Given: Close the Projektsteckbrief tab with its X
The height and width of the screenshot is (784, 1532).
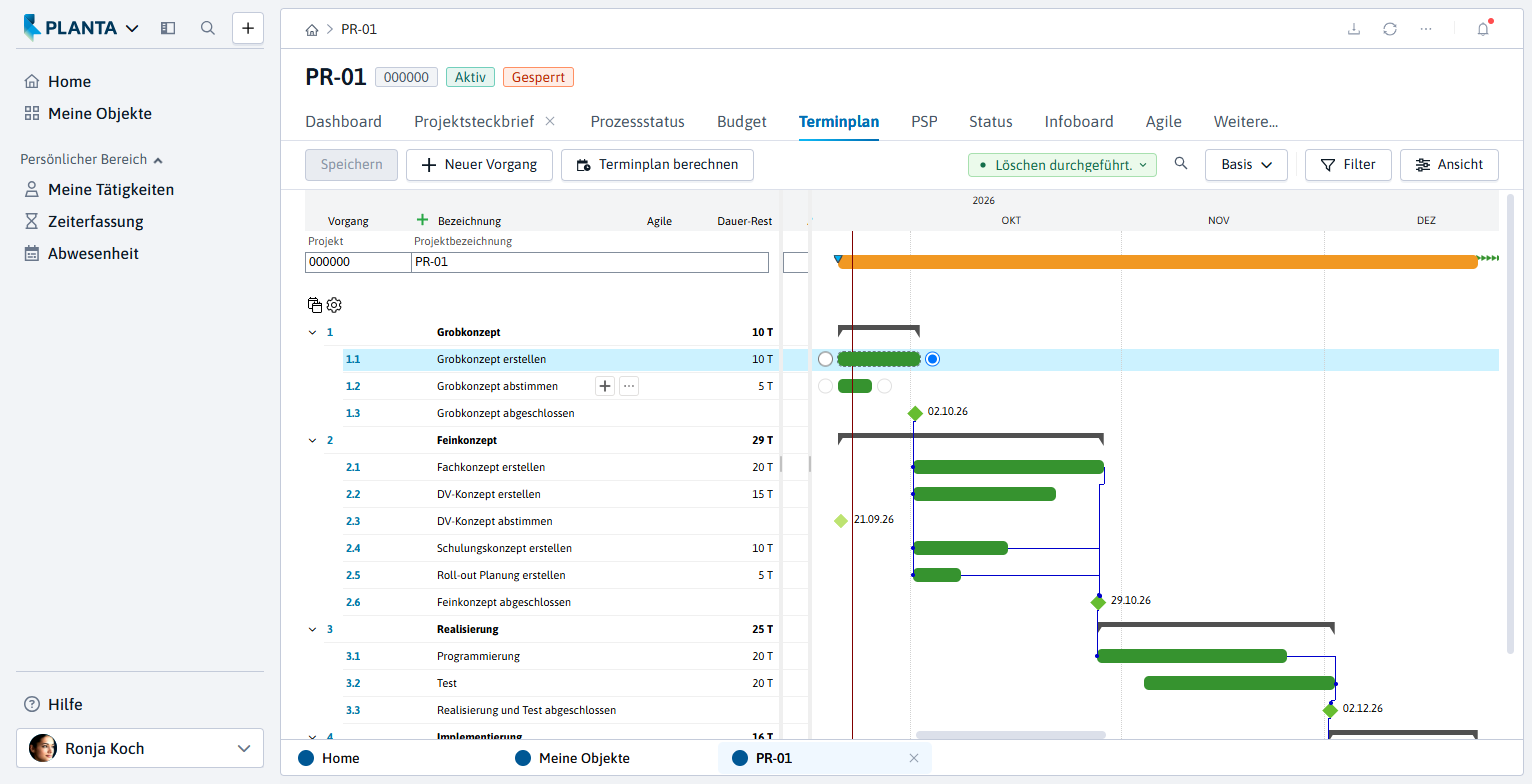Looking at the screenshot, I should [x=550, y=121].
